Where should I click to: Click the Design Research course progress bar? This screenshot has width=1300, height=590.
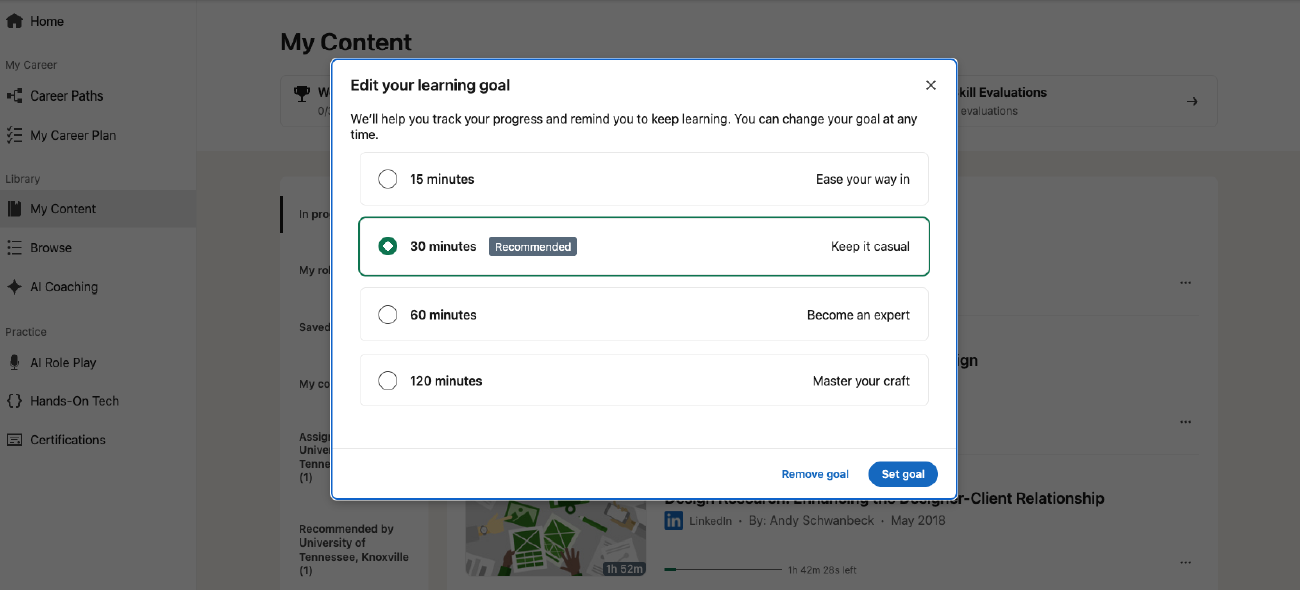click(x=723, y=569)
